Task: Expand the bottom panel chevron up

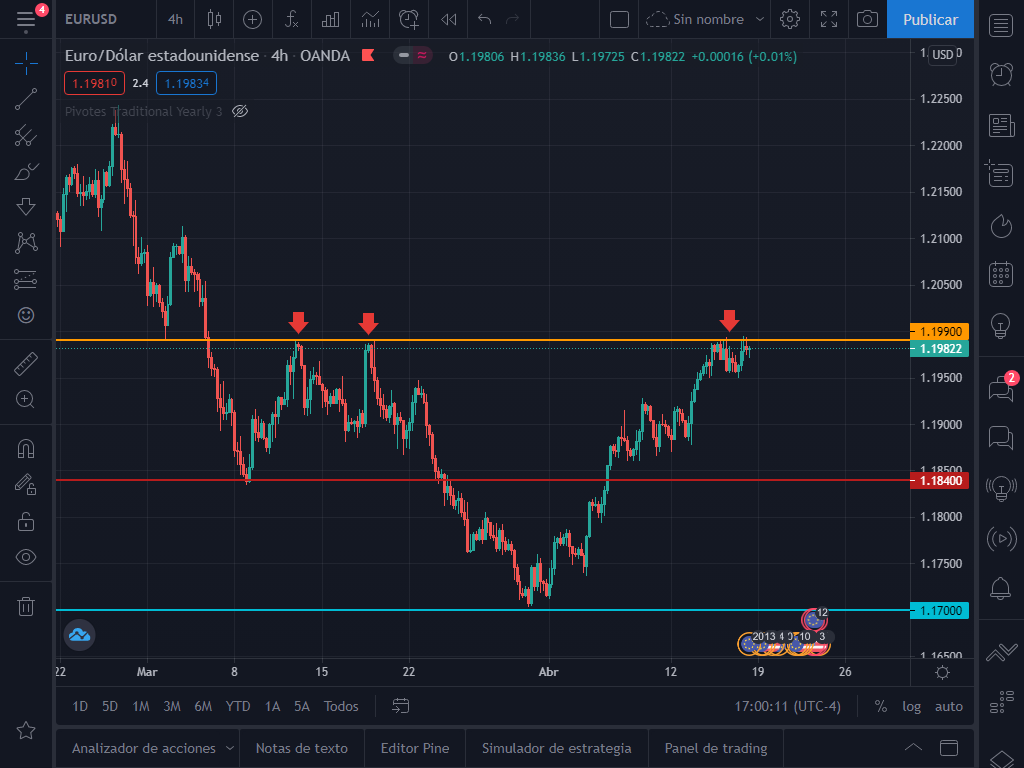Action: click(913, 748)
